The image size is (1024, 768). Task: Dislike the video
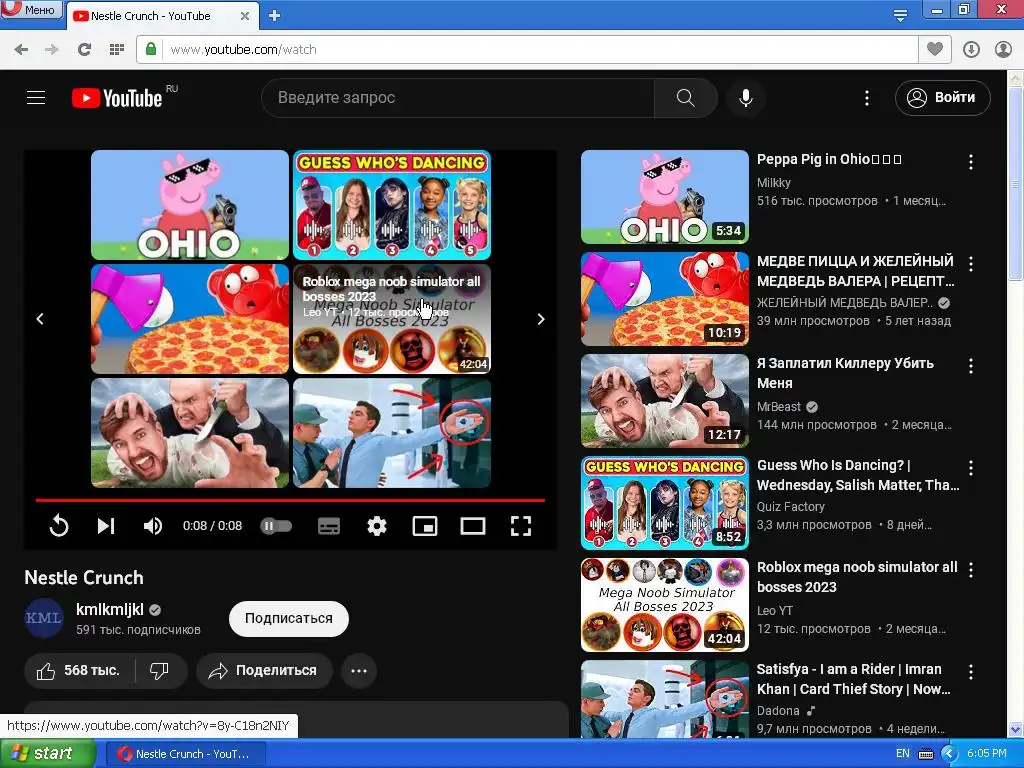pos(159,671)
